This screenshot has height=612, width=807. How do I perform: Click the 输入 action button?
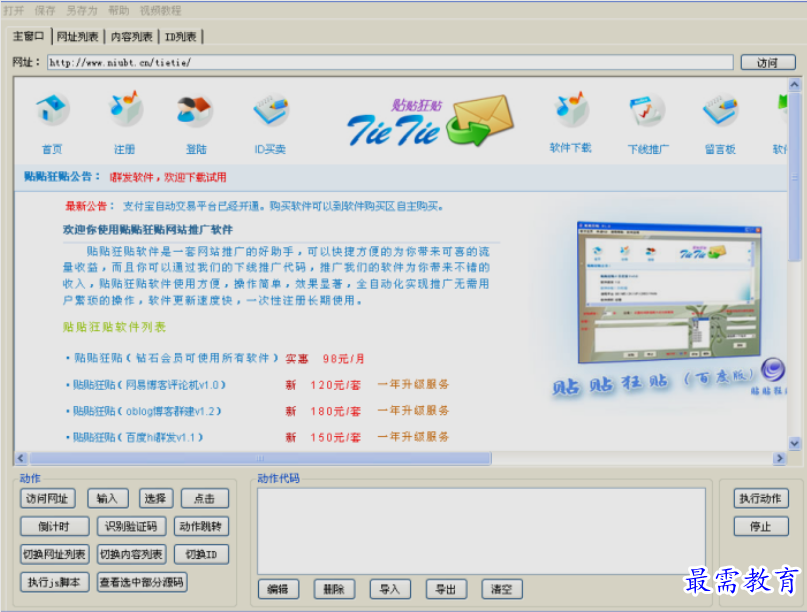point(107,498)
